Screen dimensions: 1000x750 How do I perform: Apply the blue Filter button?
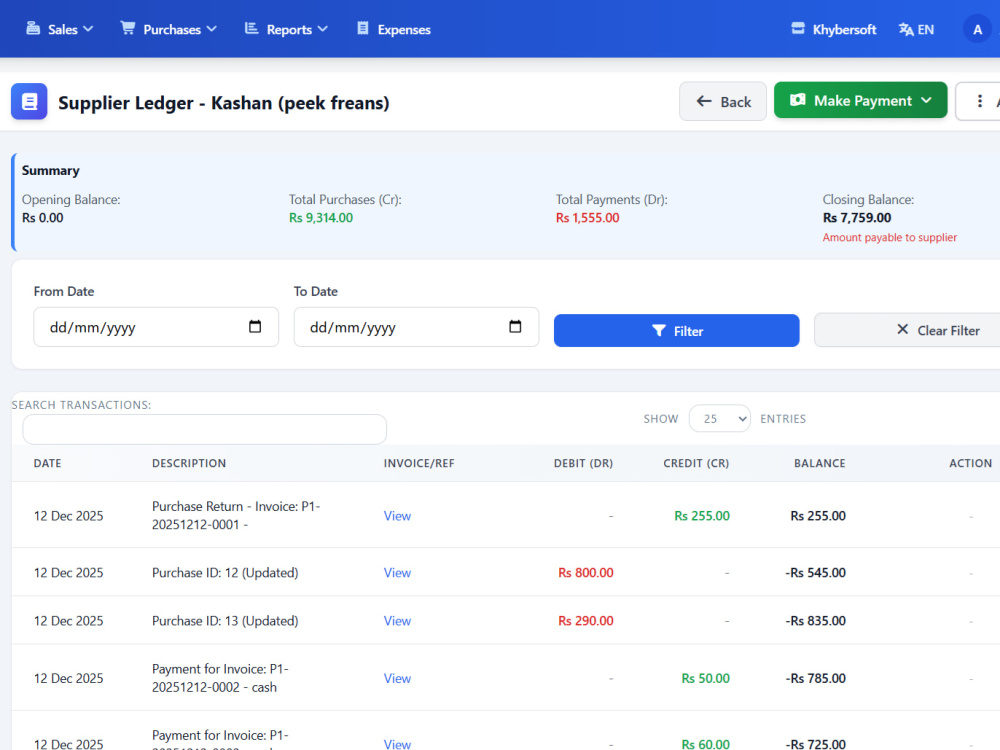click(x=676, y=330)
